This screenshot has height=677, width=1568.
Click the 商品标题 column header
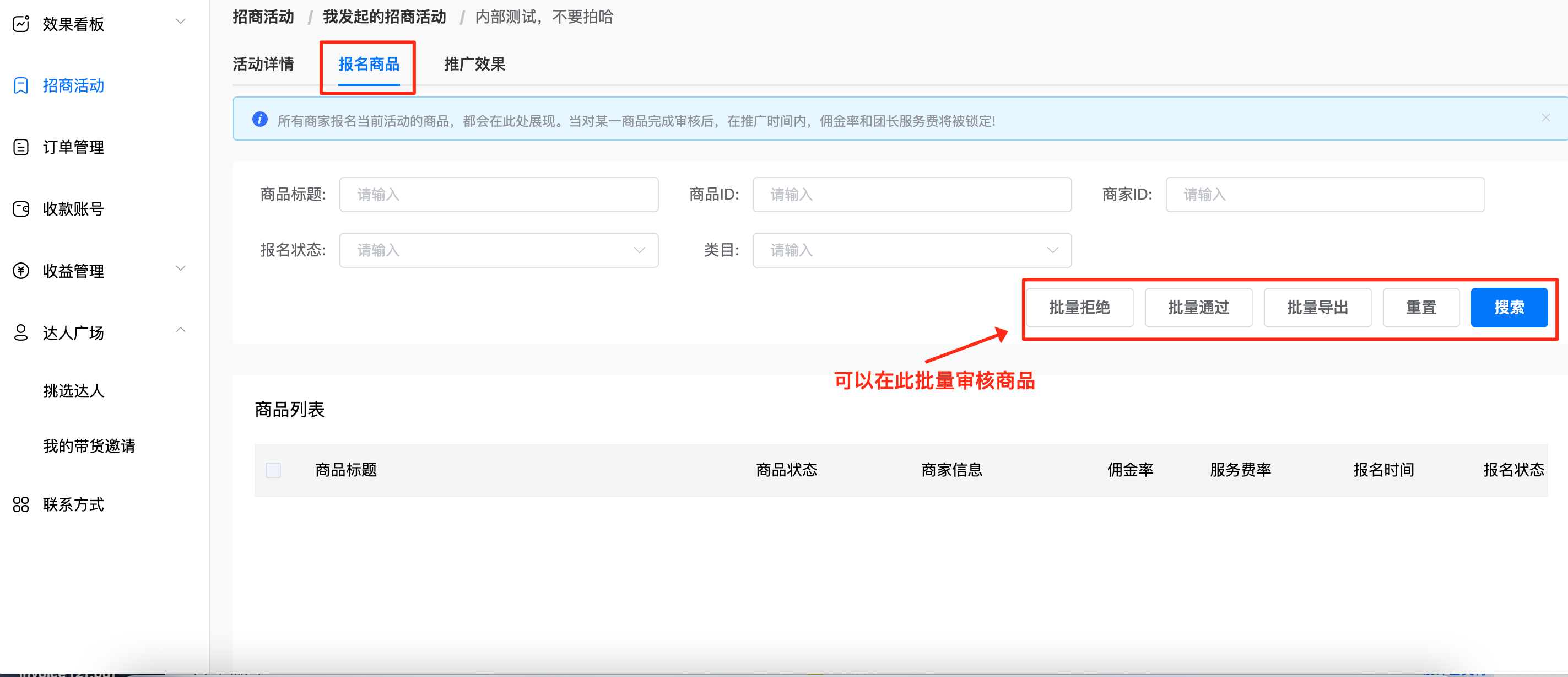click(346, 470)
